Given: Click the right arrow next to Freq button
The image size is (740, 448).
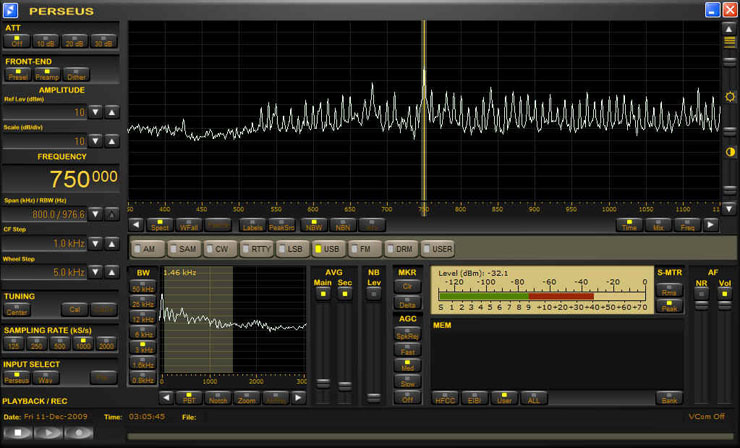Looking at the screenshot, I should click(711, 225).
